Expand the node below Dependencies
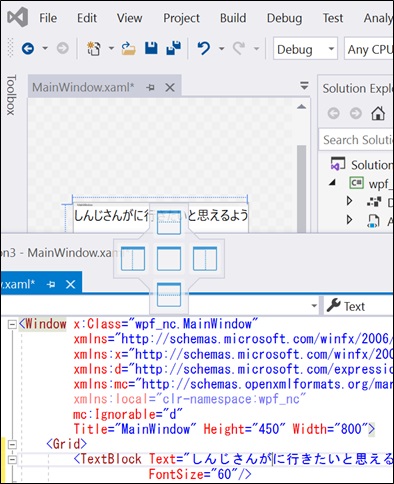The image size is (394, 484). pyautogui.click(x=349, y=220)
